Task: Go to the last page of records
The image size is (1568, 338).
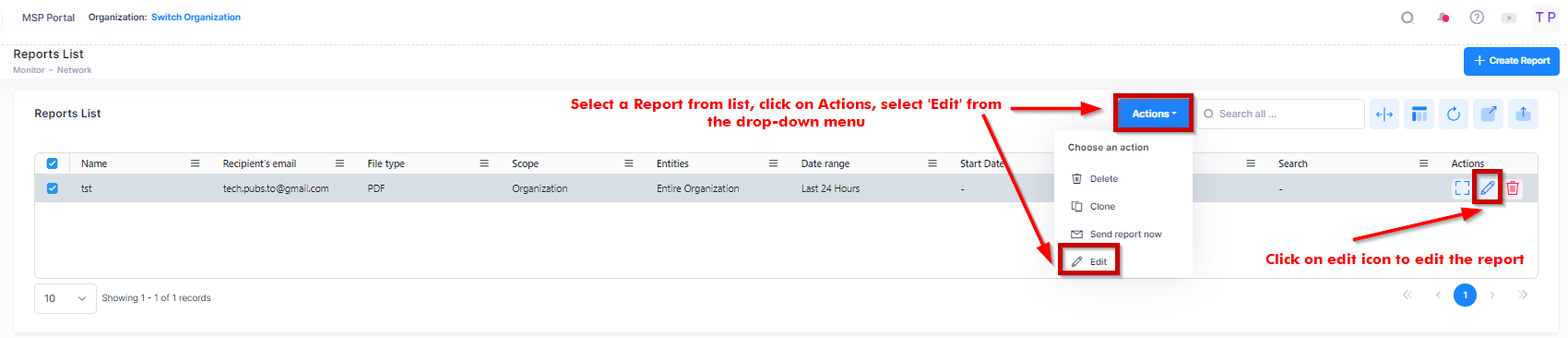Action: [x=1523, y=296]
